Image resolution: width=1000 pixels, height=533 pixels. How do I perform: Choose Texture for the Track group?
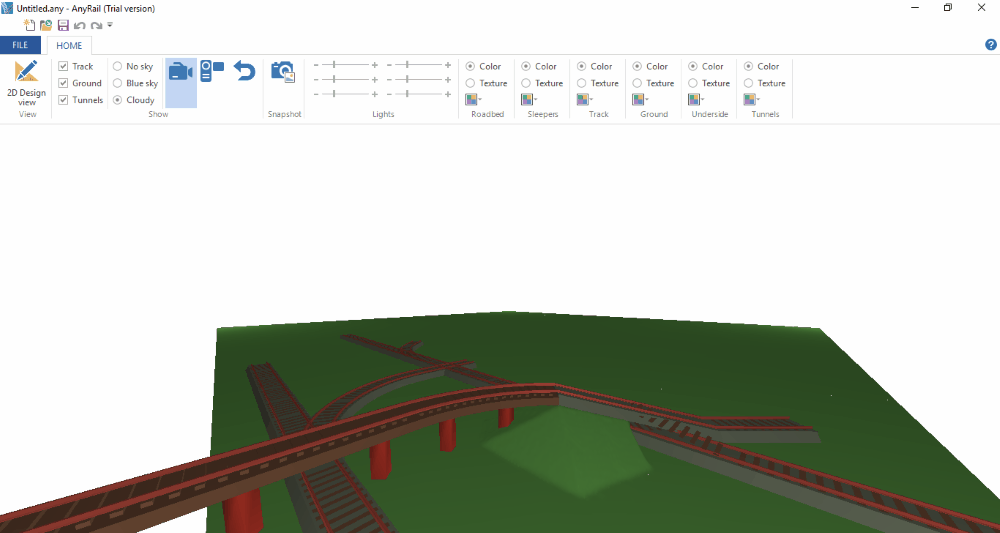coord(582,83)
